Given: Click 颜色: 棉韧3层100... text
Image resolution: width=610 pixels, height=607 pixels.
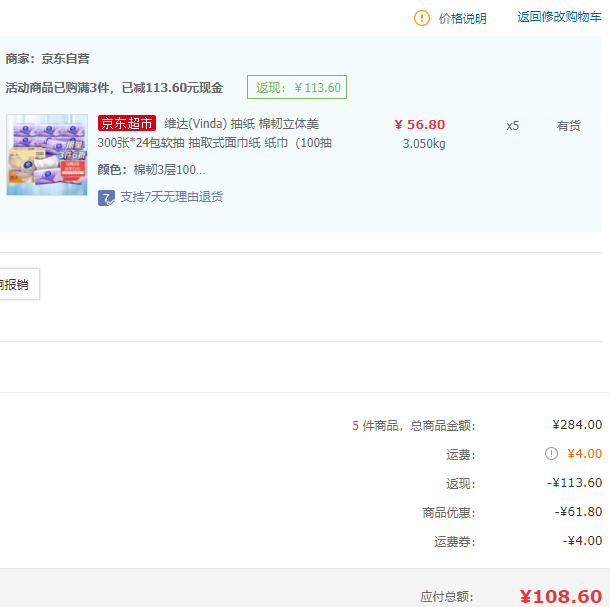Looking at the screenshot, I should click(151, 170).
